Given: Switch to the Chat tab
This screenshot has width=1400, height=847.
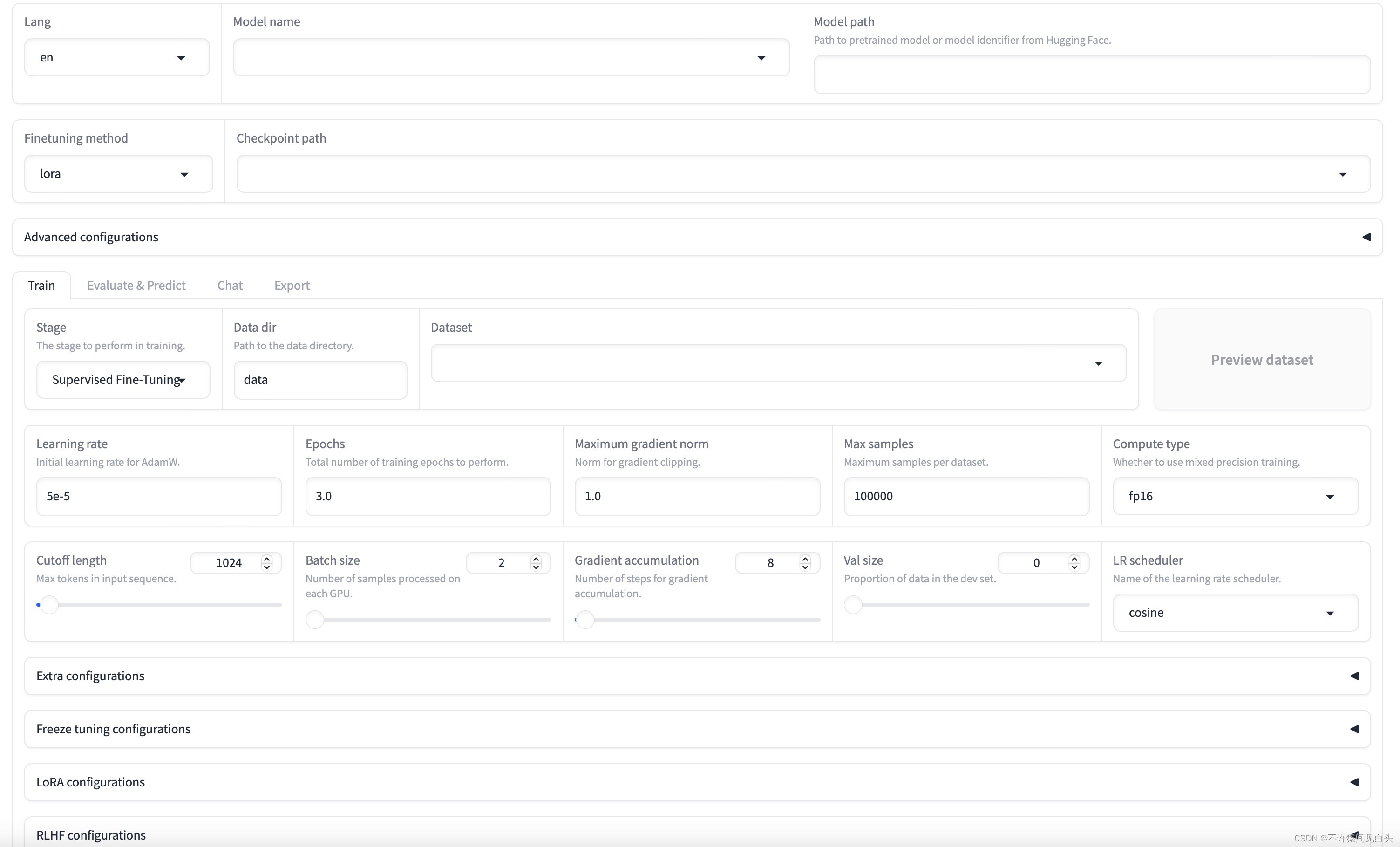Looking at the screenshot, I should tap(229, 285).
